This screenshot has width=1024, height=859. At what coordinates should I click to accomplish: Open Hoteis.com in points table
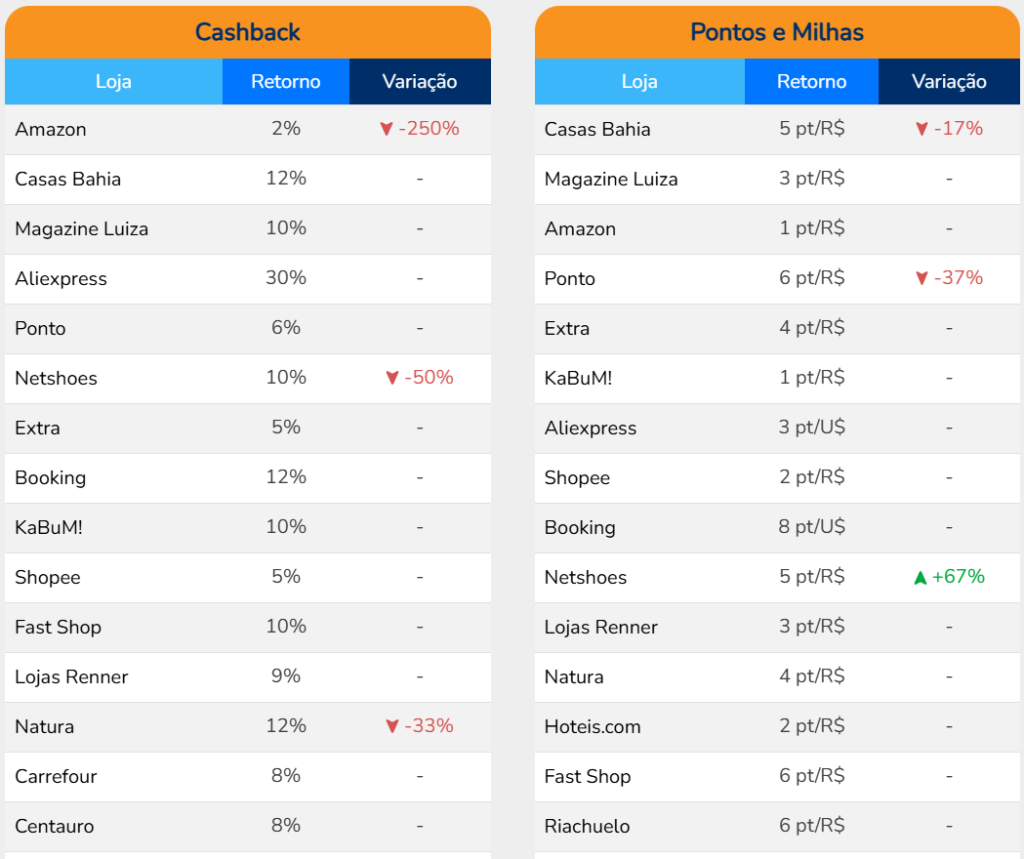click(x=593, y=727)
